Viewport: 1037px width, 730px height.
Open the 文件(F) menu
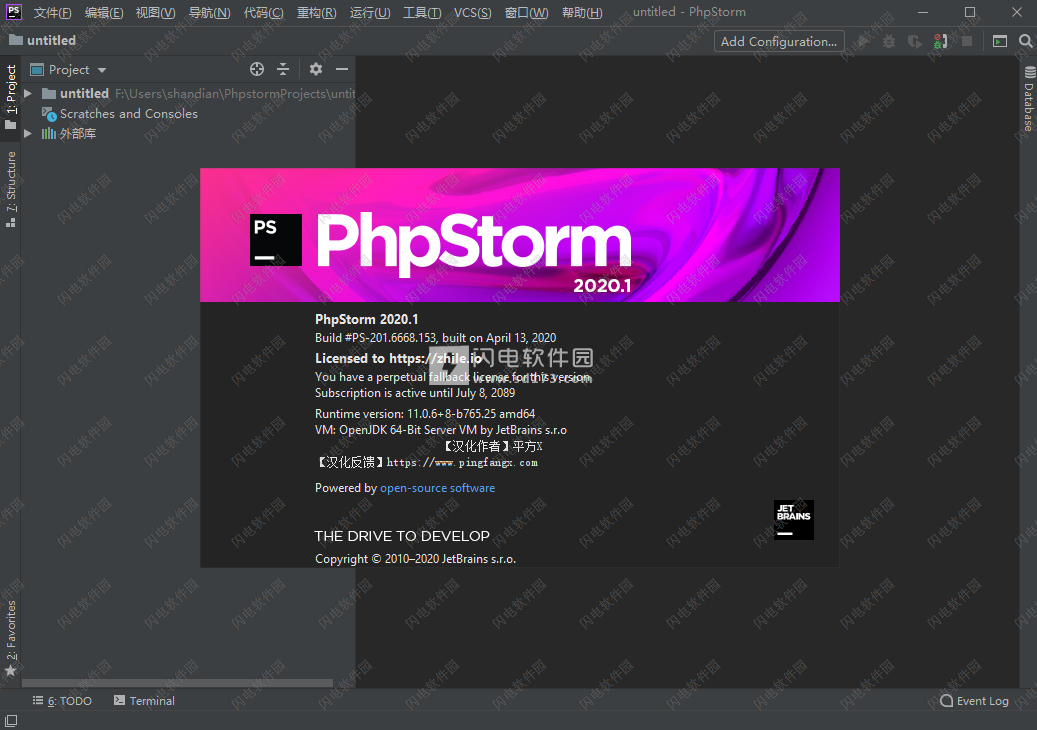tap(52, 13)
